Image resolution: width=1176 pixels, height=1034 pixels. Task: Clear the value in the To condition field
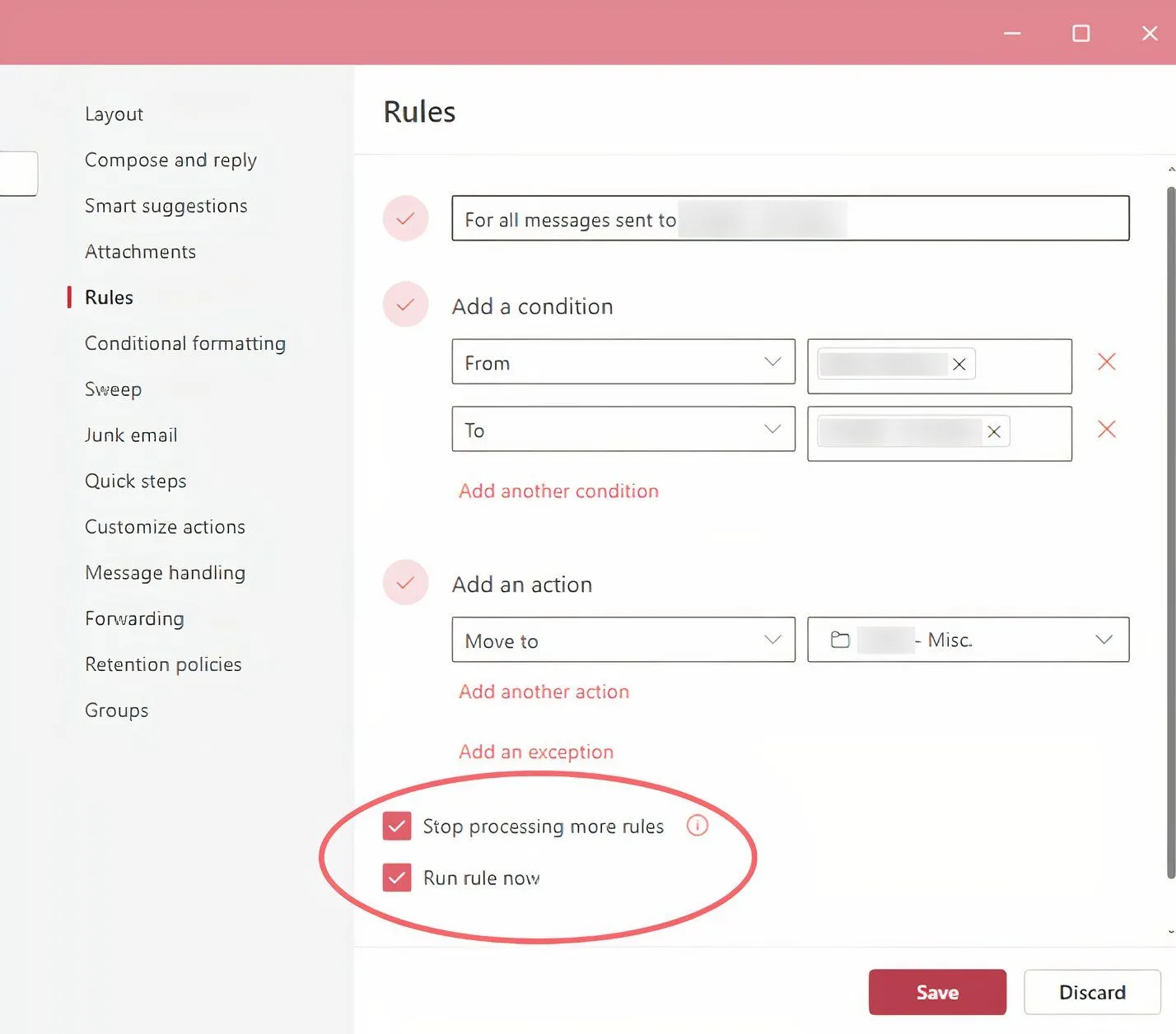click(x=994, y=431)
